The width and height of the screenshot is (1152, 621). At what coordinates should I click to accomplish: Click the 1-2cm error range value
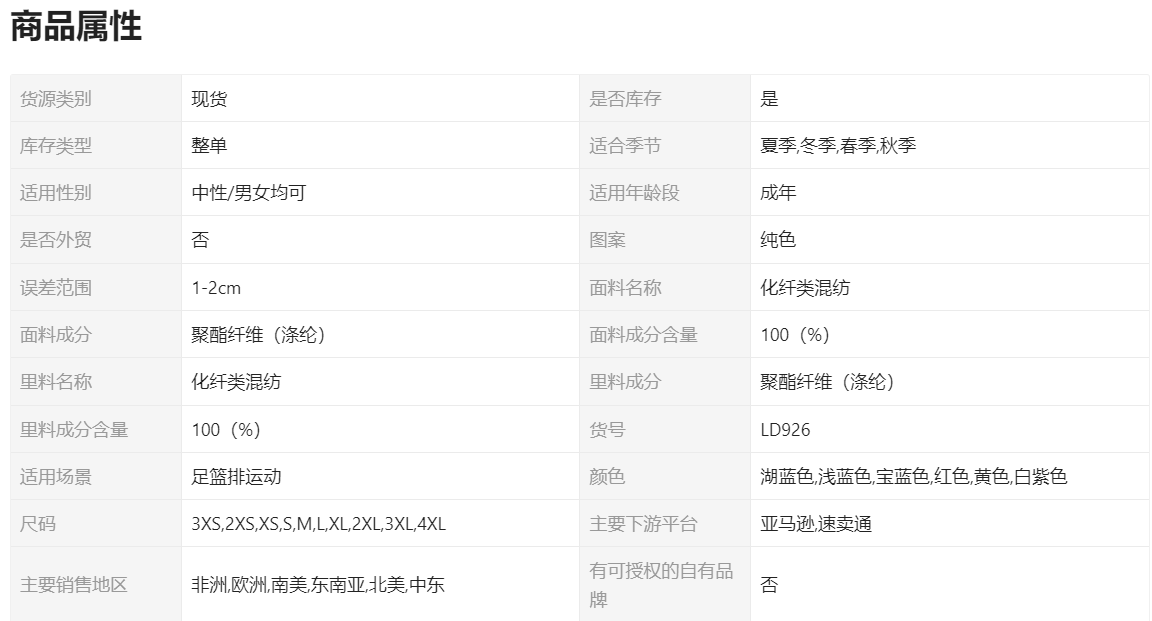coord(216,288)
